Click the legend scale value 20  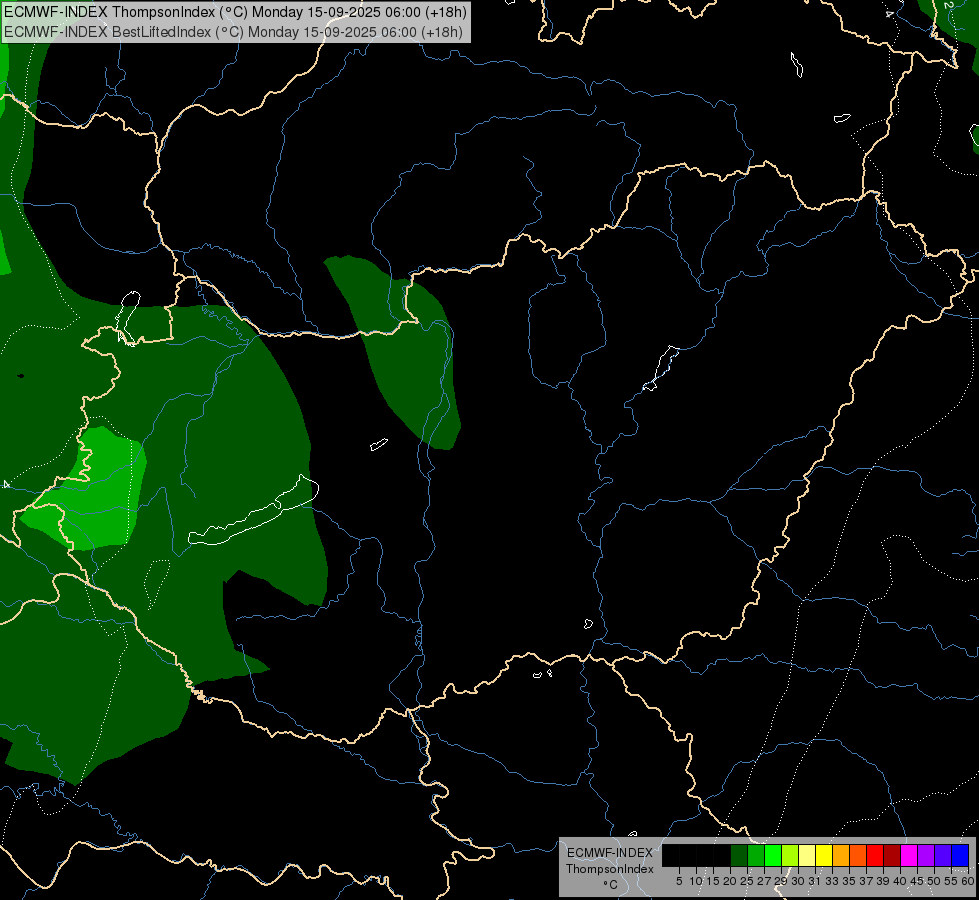(x=730, y=881)
